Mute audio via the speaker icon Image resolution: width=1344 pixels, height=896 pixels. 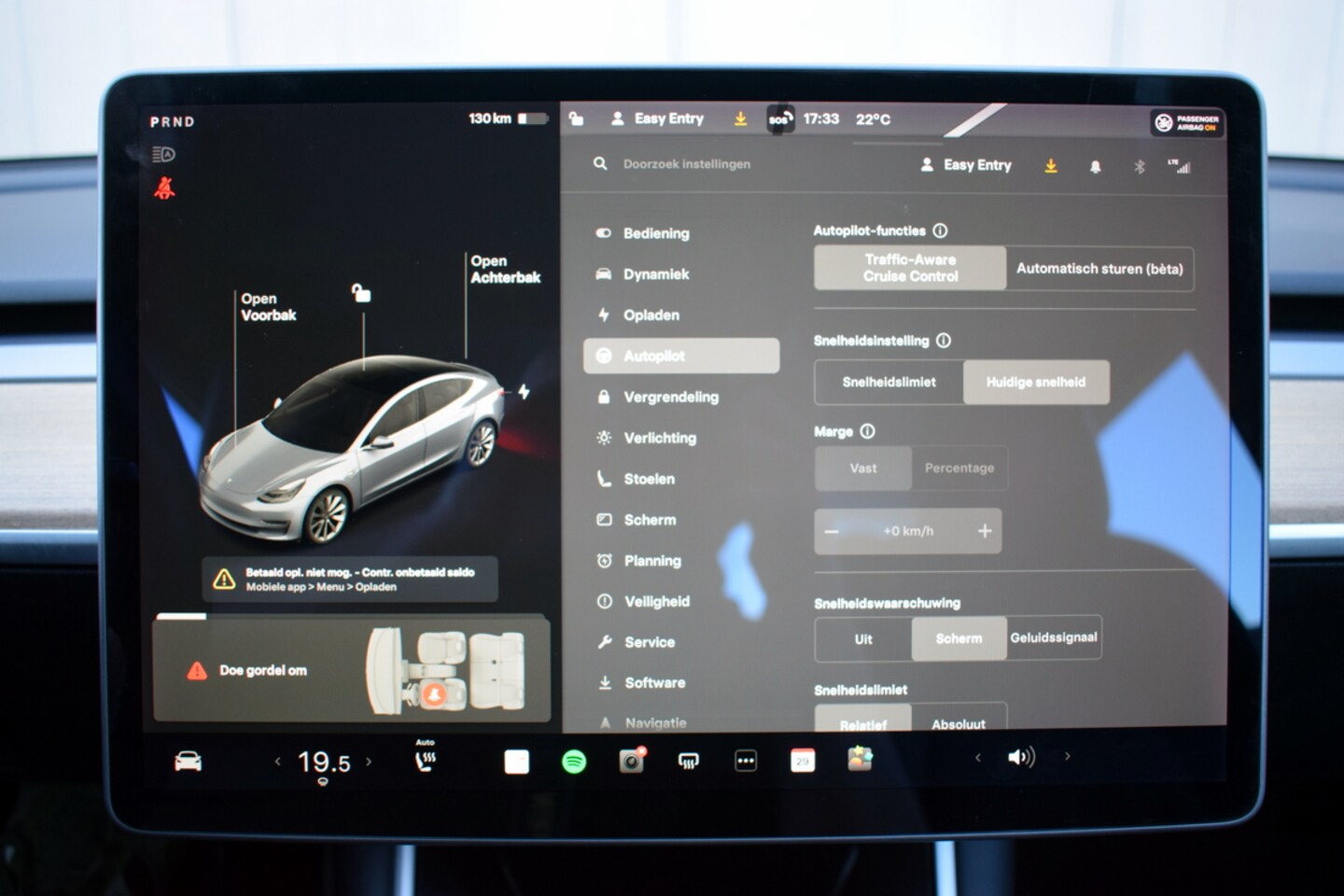point(1021,757)
